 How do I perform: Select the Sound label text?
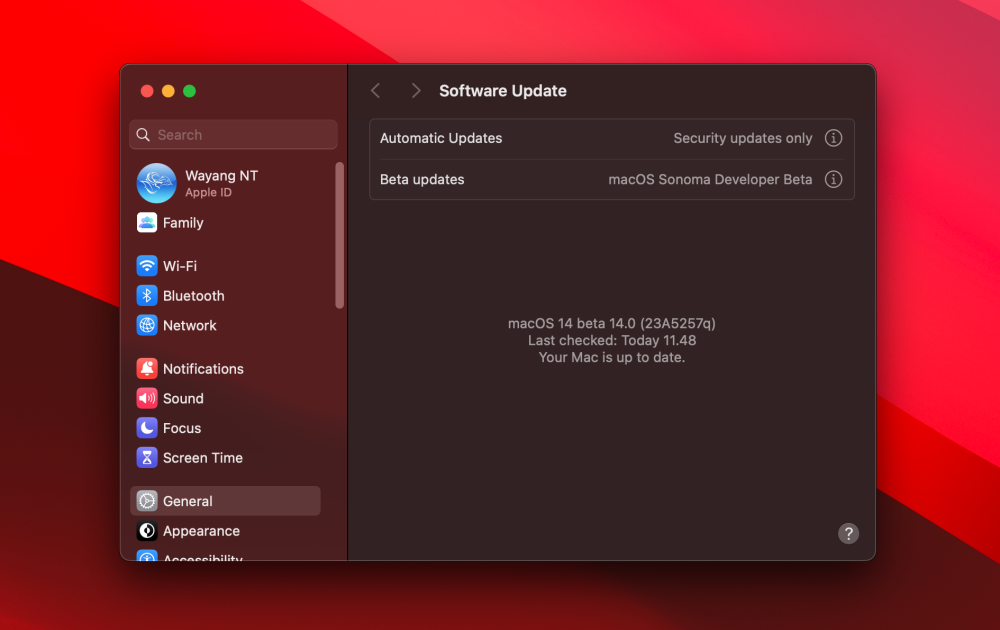tap(183, 399)
